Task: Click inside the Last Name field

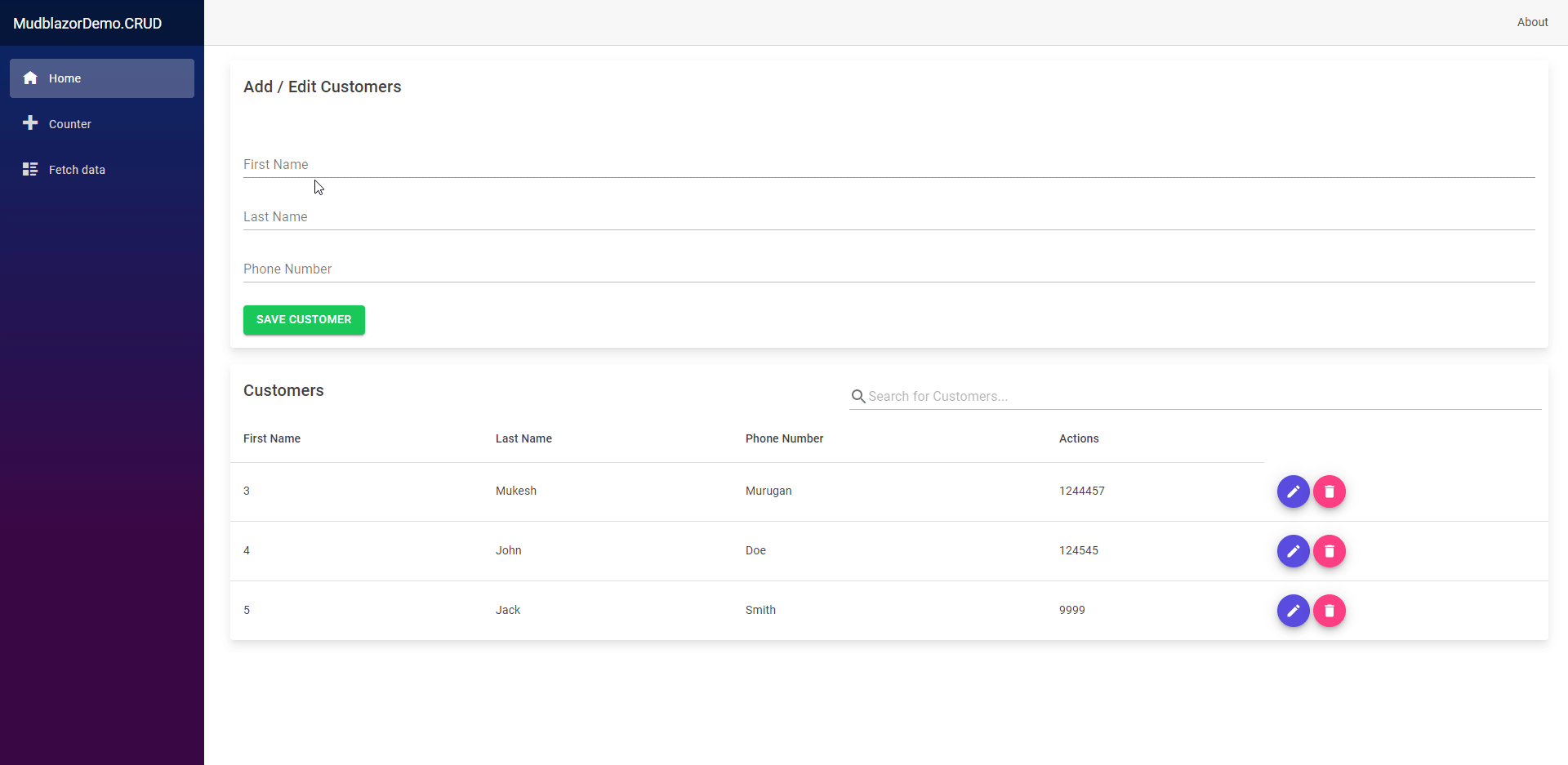Action: coord(572,220)
